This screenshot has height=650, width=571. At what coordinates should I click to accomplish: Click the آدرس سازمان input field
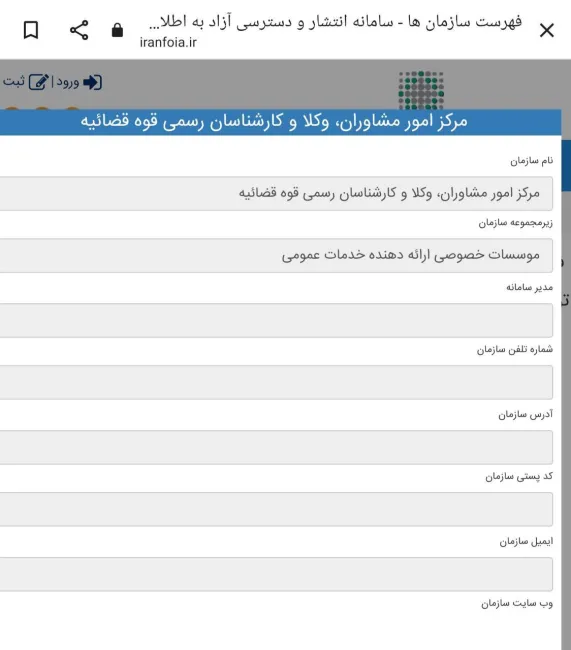click(x=276, y=447)
